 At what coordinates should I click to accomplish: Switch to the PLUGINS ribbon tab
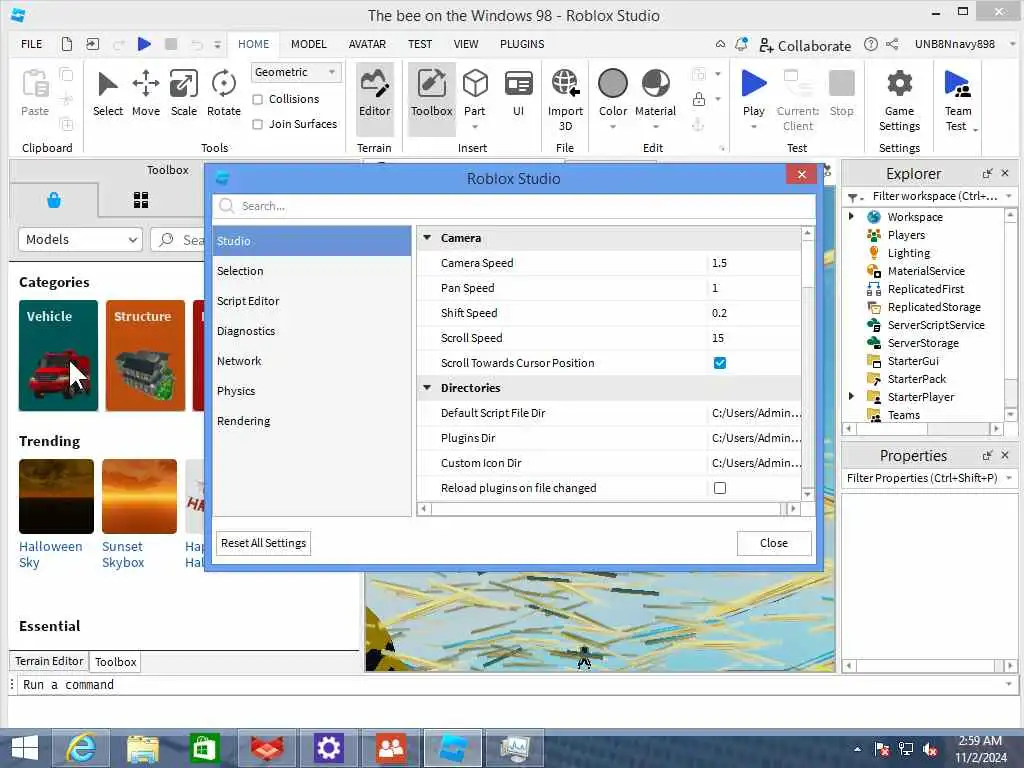coord(522,44)
